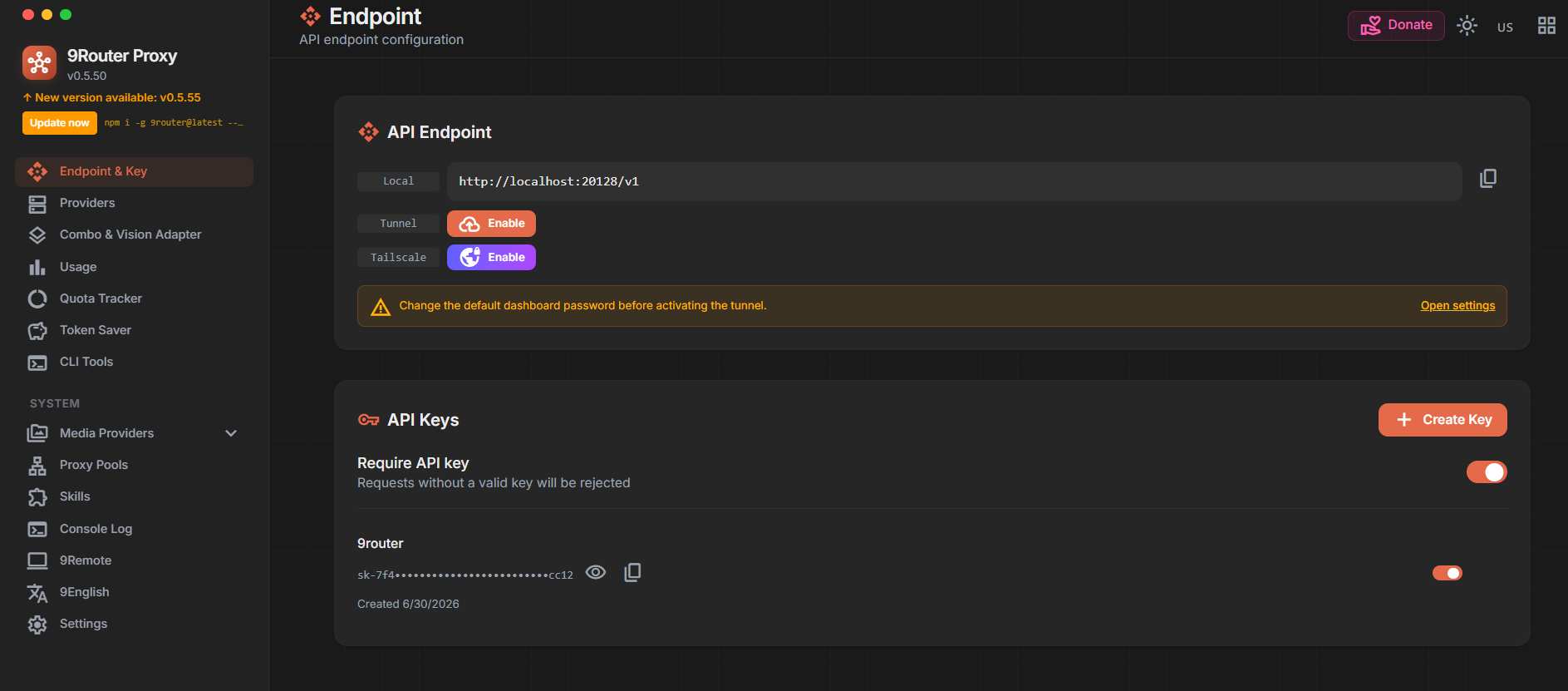Viewport: 1568px width, 691px height.
Task: Open 9Remote page
Action: click(135, 560)
